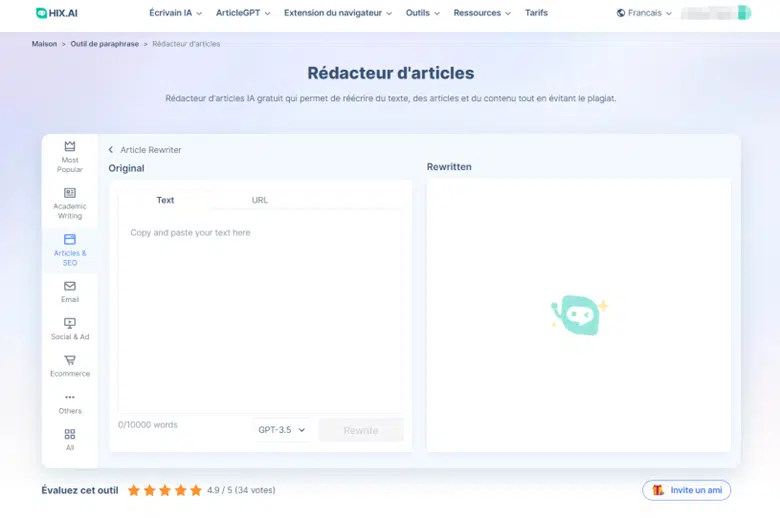The width and height of the screenshot is (780, 518).
Task: Show the All tools grid icon
Action: click(x=70, y=434)
